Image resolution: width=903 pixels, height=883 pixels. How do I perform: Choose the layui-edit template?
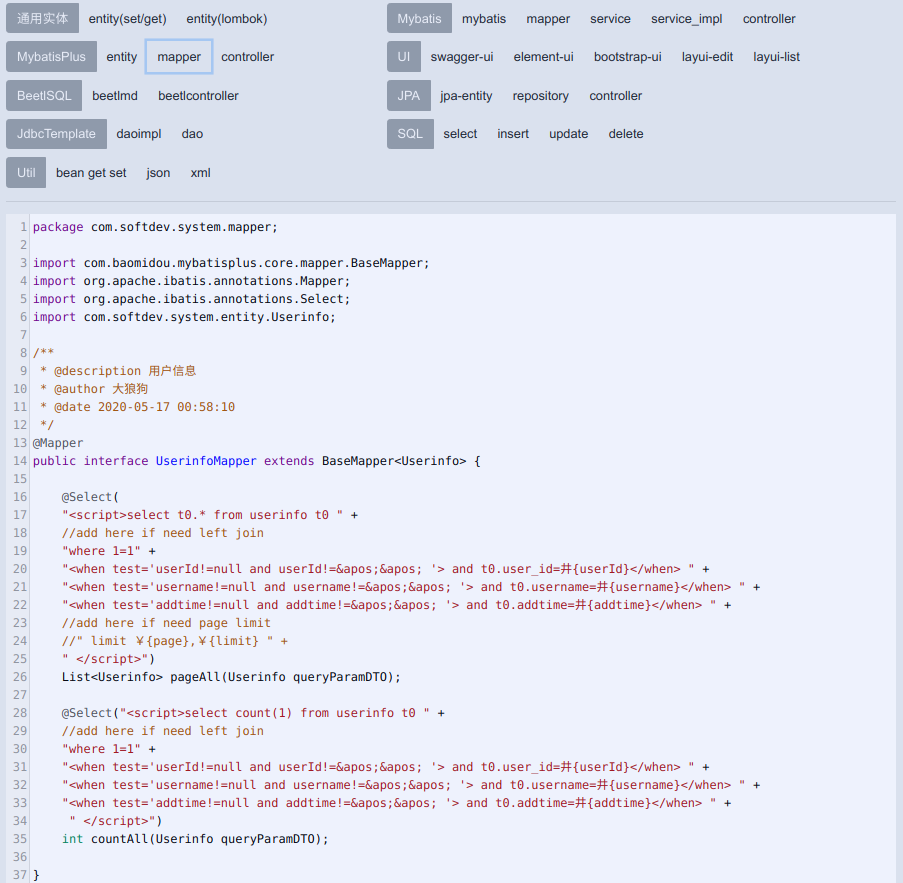[707, 57]
